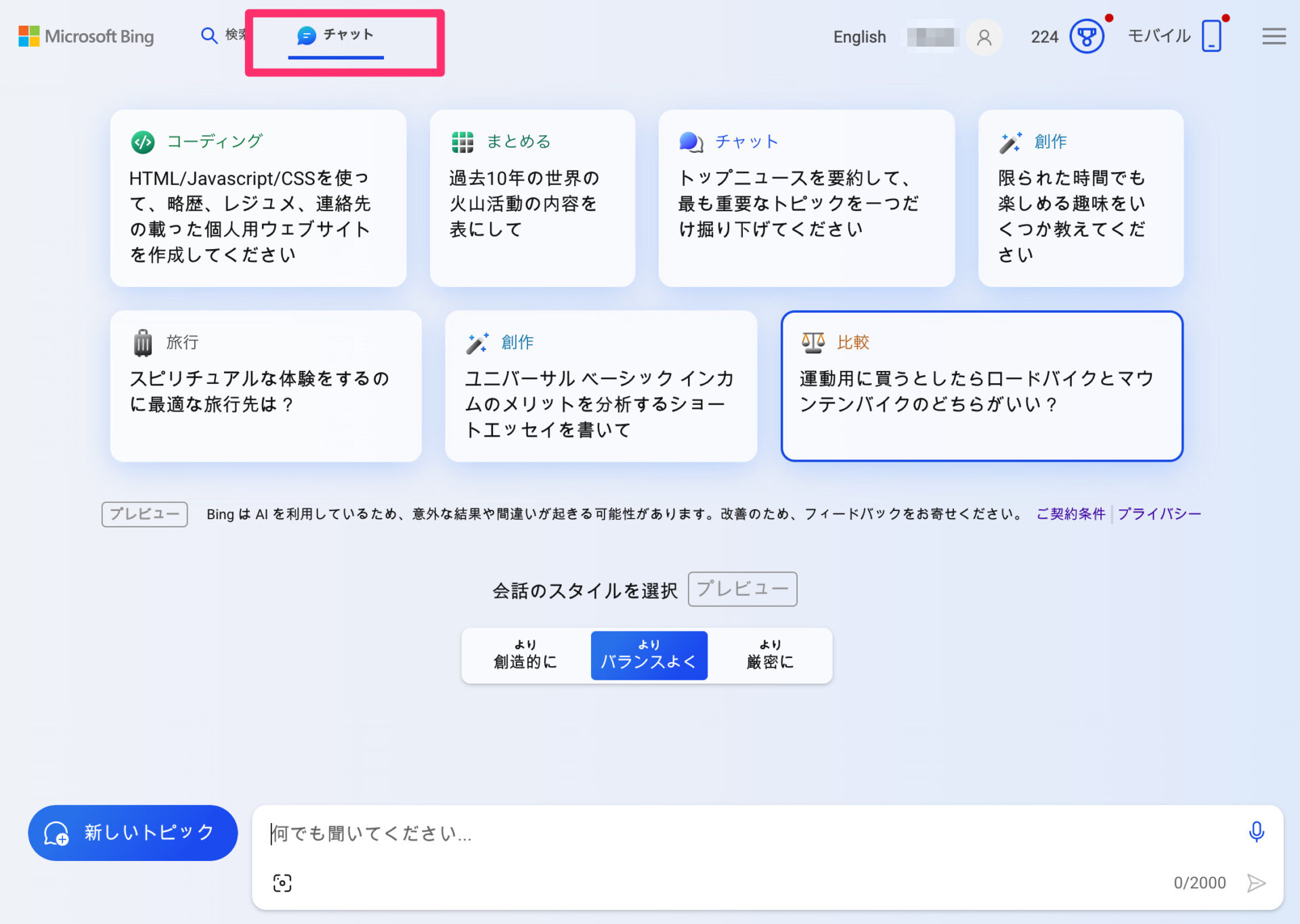Image resolution: width=1300 pixels, height=924 pixels.
Task: Select the より創造的に conversation style
Action: 525,655
